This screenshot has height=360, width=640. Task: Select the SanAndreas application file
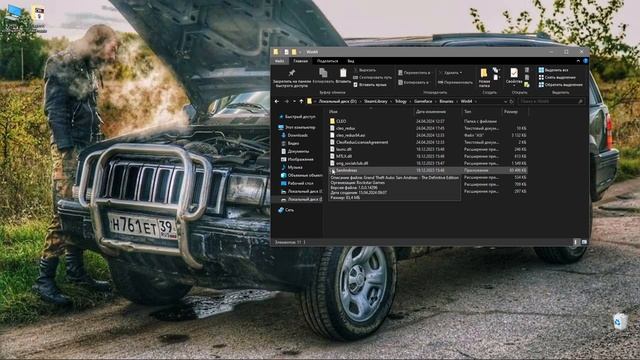[428, 170]
